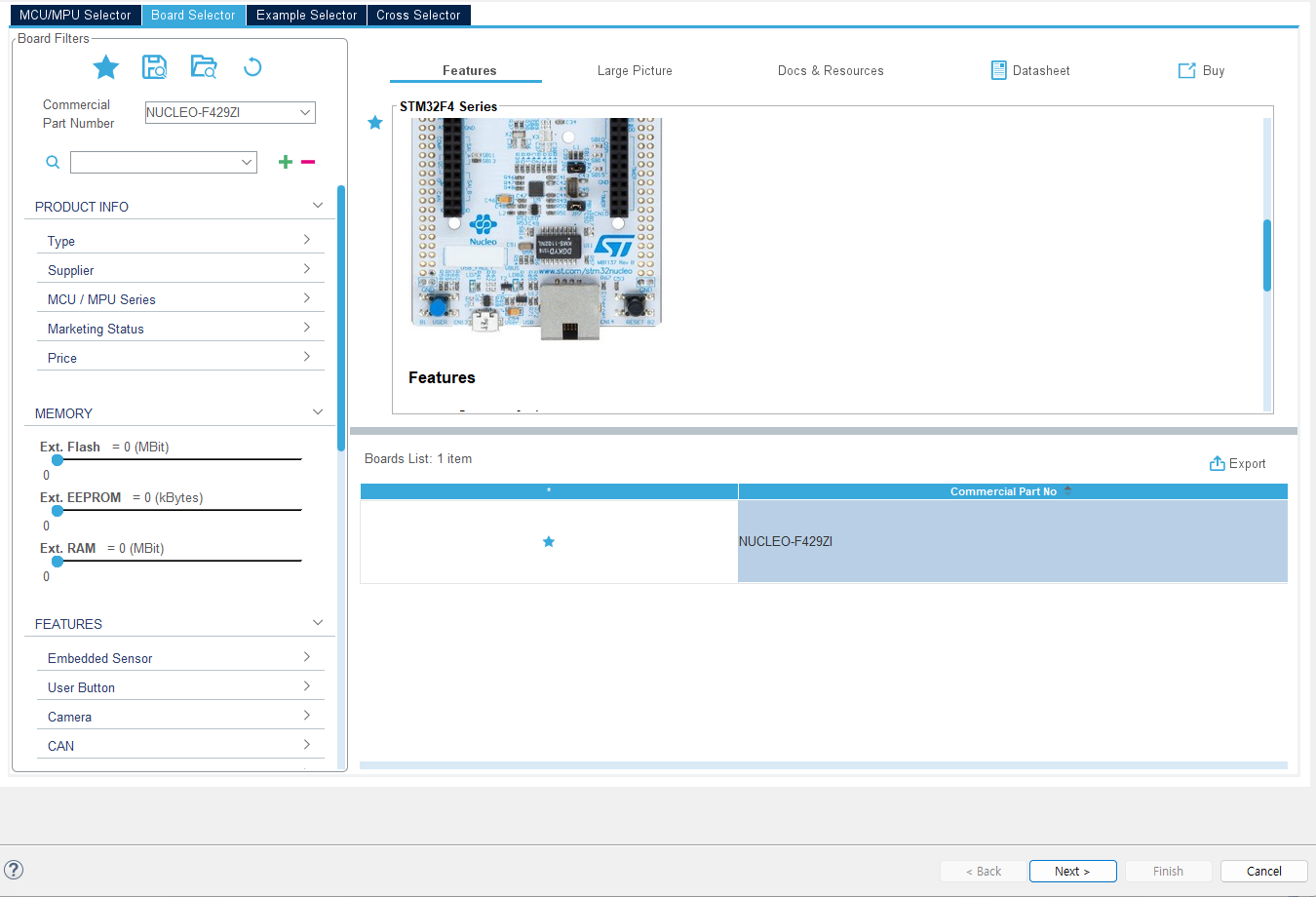Click the magnifier search icon
Screen dimensions: 1316x897
pyautogui.click(x=53, y=162)
